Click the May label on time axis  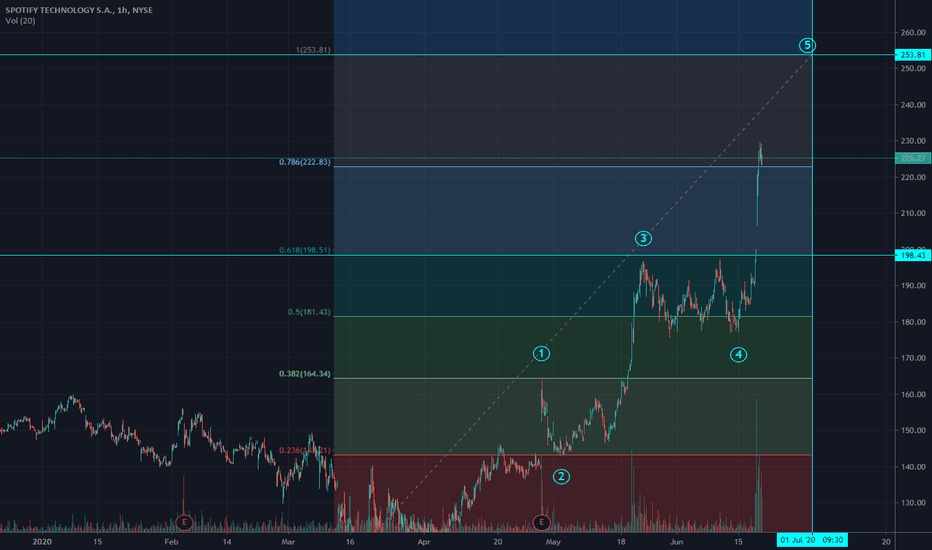click(553, 542)
